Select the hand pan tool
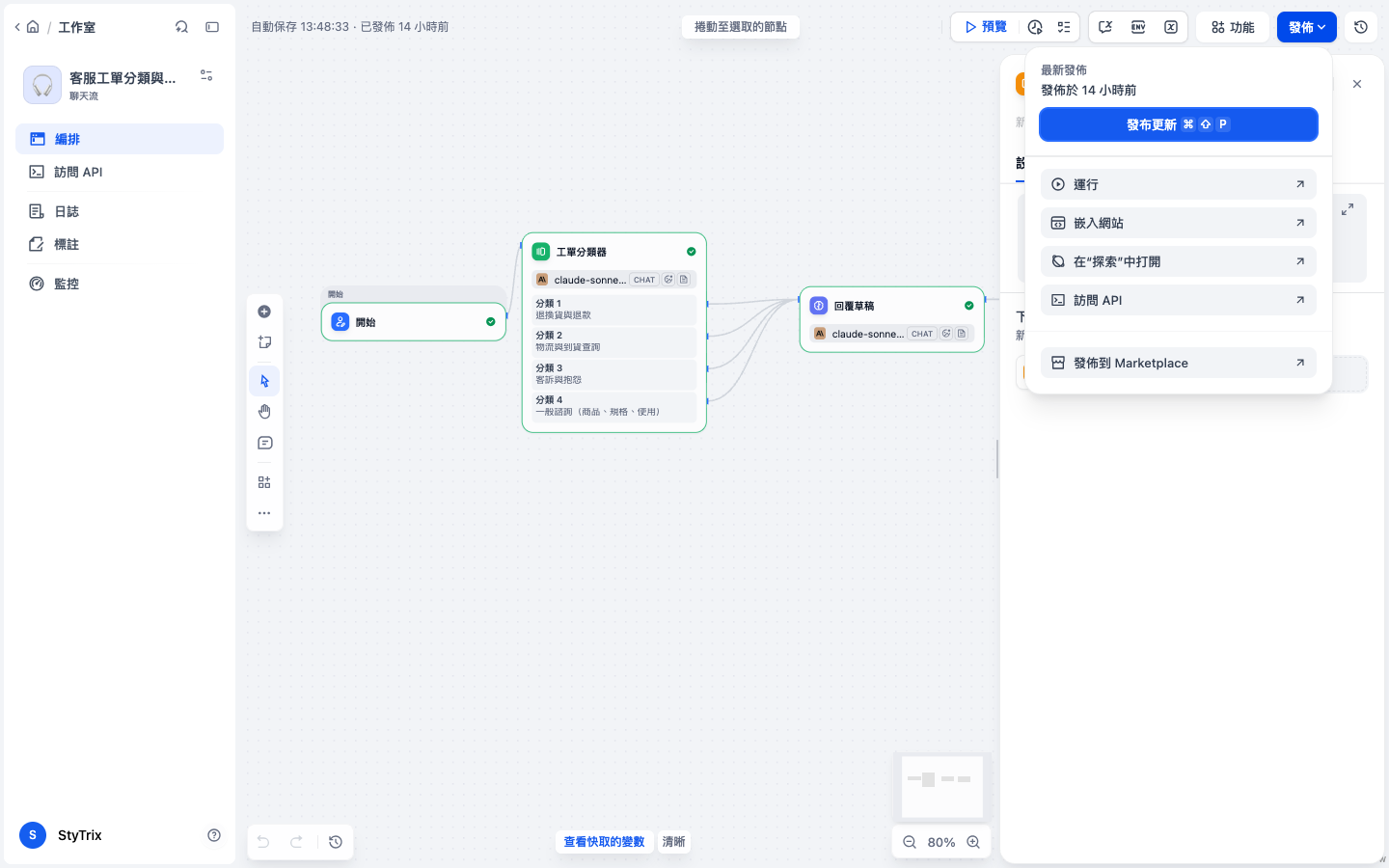The image size is (1389, 868). (x=264, y=412)
